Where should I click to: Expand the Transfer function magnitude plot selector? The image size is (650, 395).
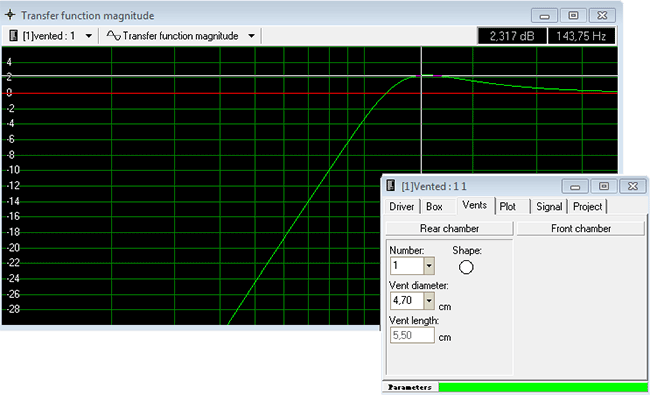(251, 36)
